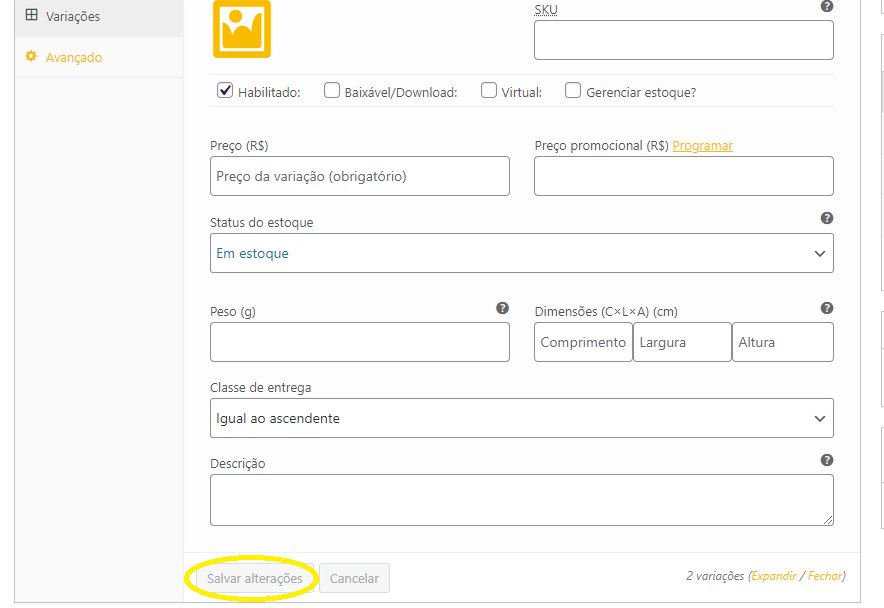Click the Peso help icon
Image resolution: width=884 pixels, height=608 pixels.
tap(502, 308)
